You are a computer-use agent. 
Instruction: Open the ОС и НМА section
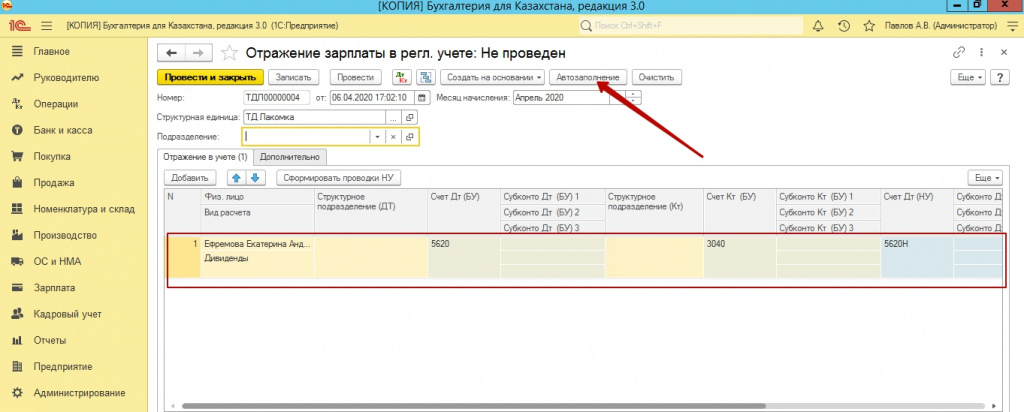pos(57,261)
